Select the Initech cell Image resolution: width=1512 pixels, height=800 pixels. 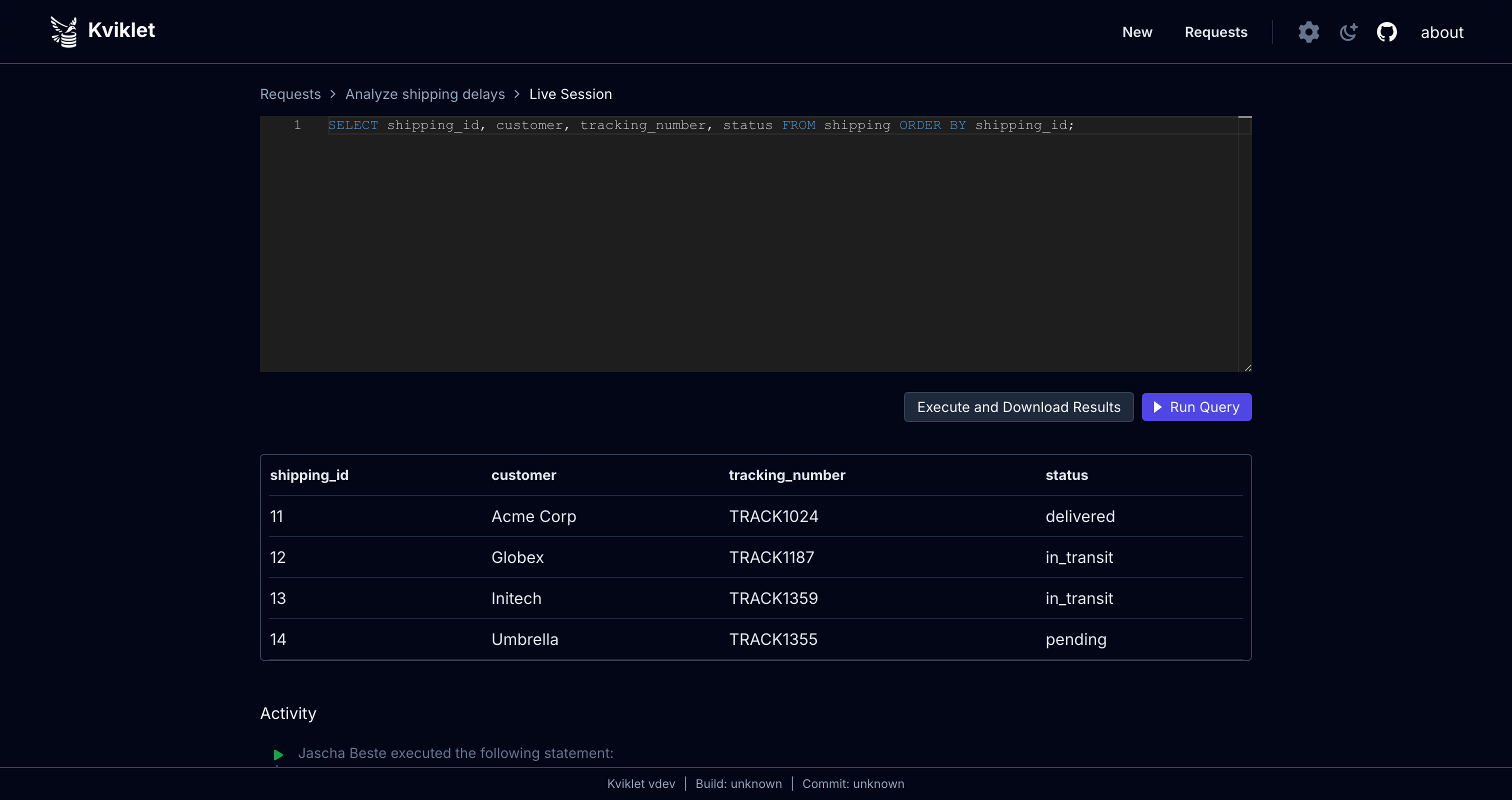[516, 598]
